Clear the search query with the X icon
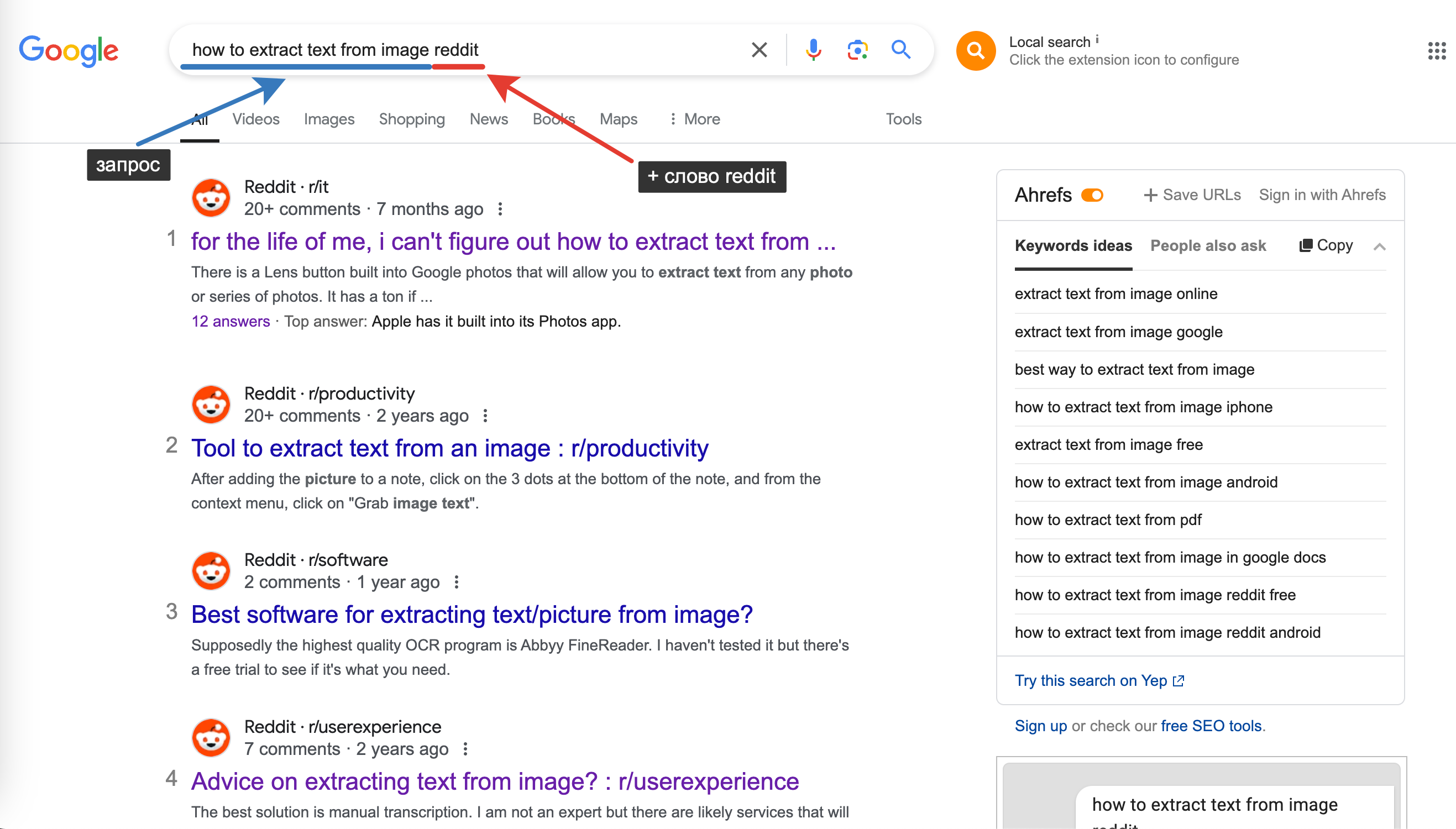1456x829 pixels. click(x=759, y=50)
